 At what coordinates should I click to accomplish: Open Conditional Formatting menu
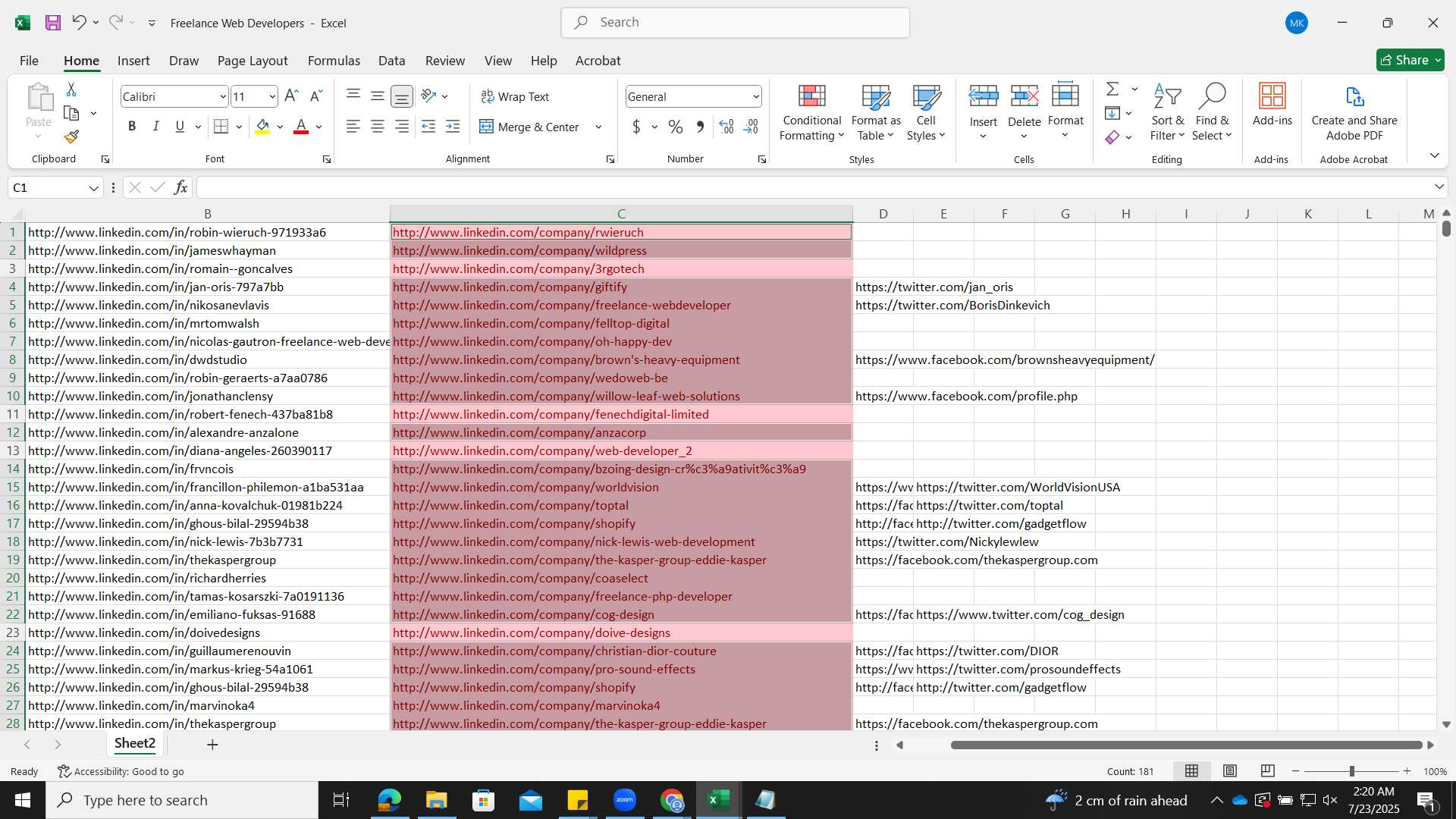[x=811, y=112]
